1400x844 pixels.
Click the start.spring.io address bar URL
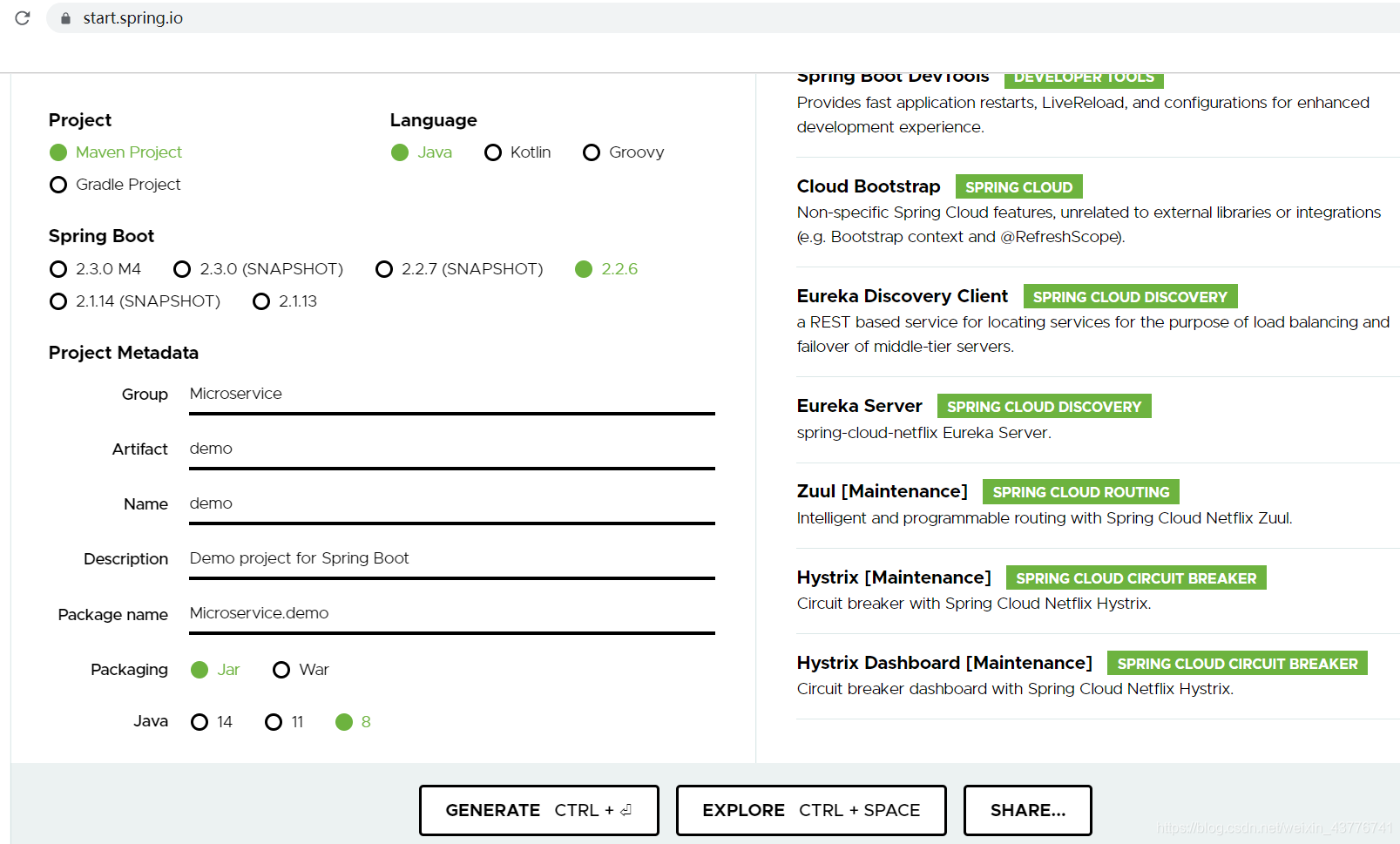tap(132, 18)
